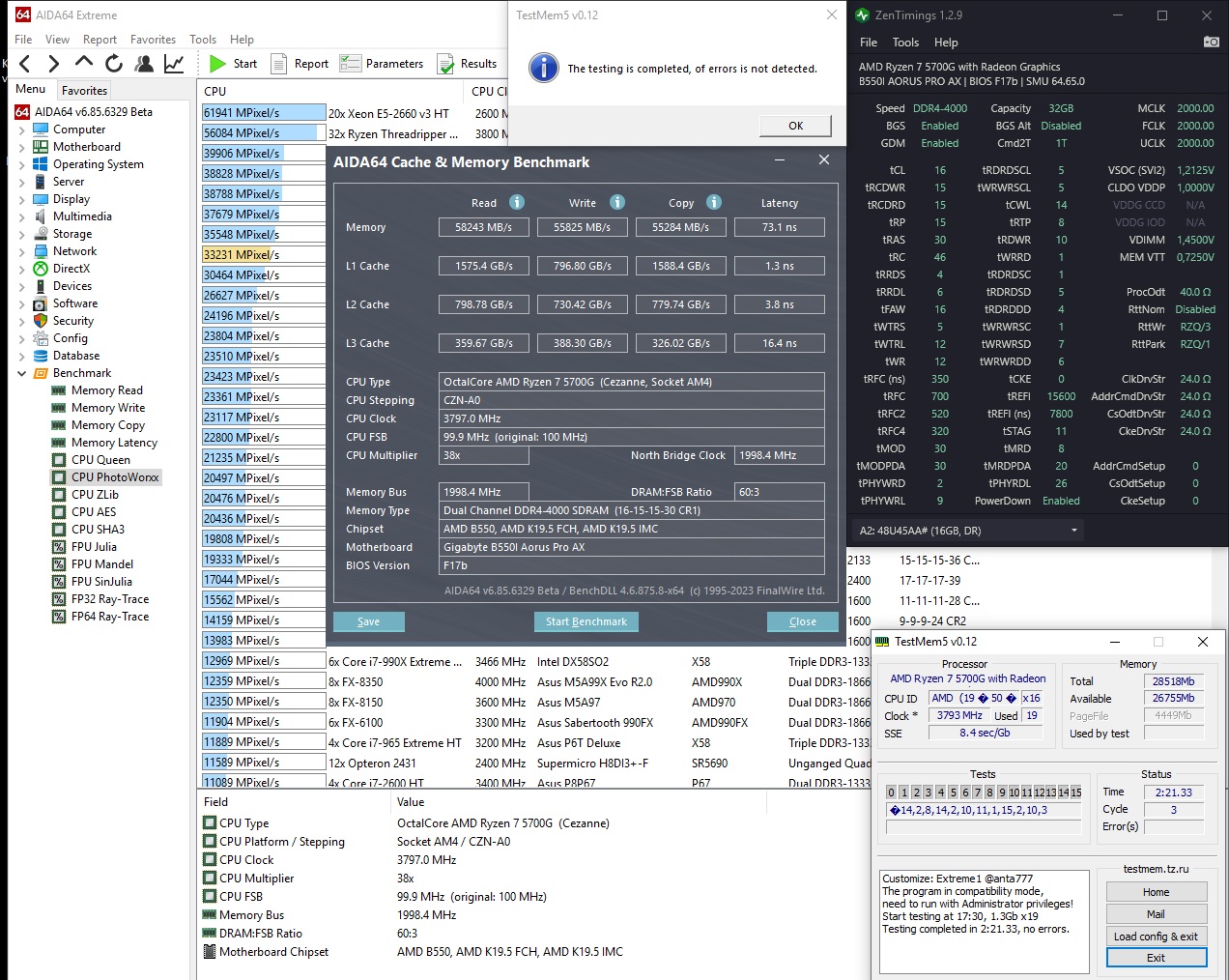The height and width of the screenshot is (980, 1229).
Task: Click the info icon beside Write
Action: pos(617,202)
